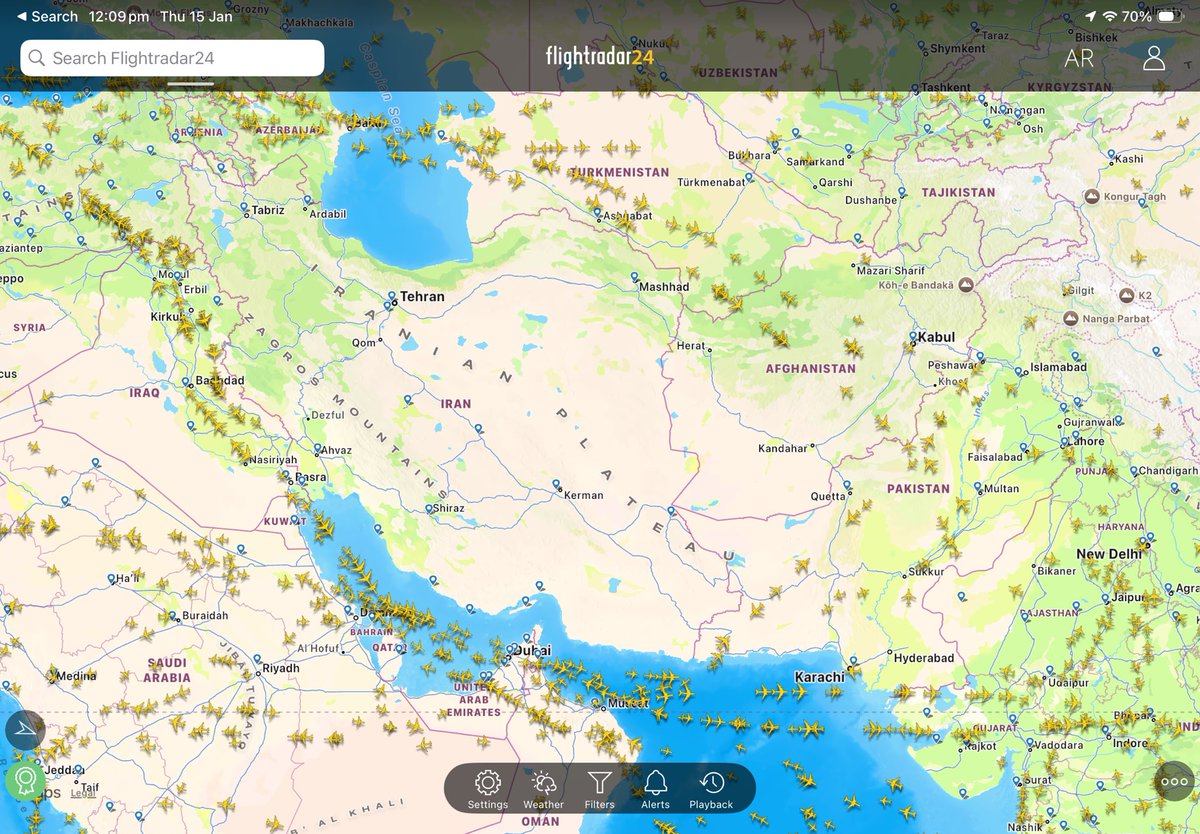Image resolution: width=1200 pixels, height=834 pixels.
Task: Select the Kerman airport pin
Action: pyautogui.click(x=557, y=485)
